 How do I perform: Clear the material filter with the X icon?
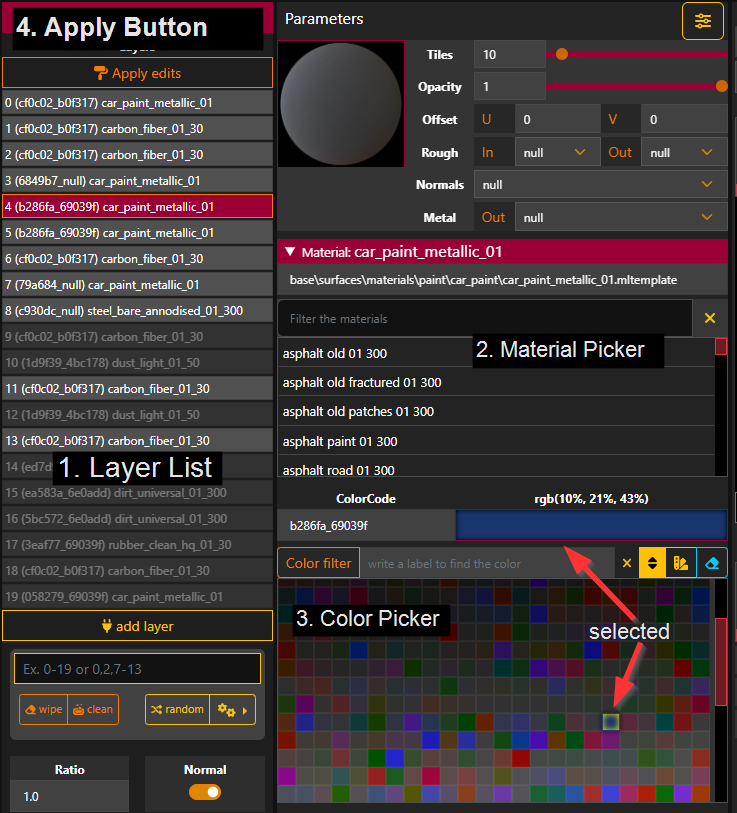point(710,318)
